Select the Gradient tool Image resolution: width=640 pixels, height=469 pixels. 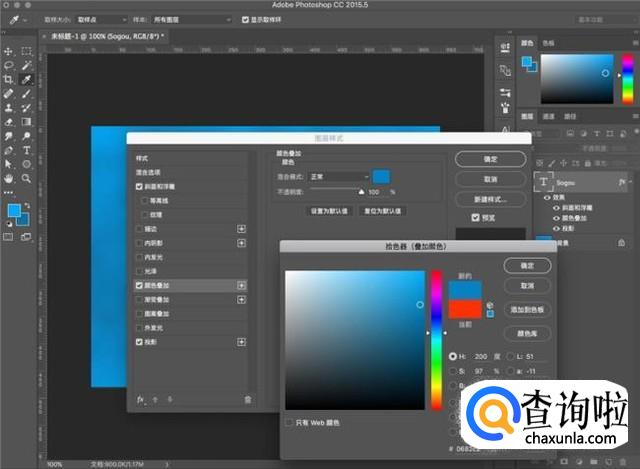27,122
